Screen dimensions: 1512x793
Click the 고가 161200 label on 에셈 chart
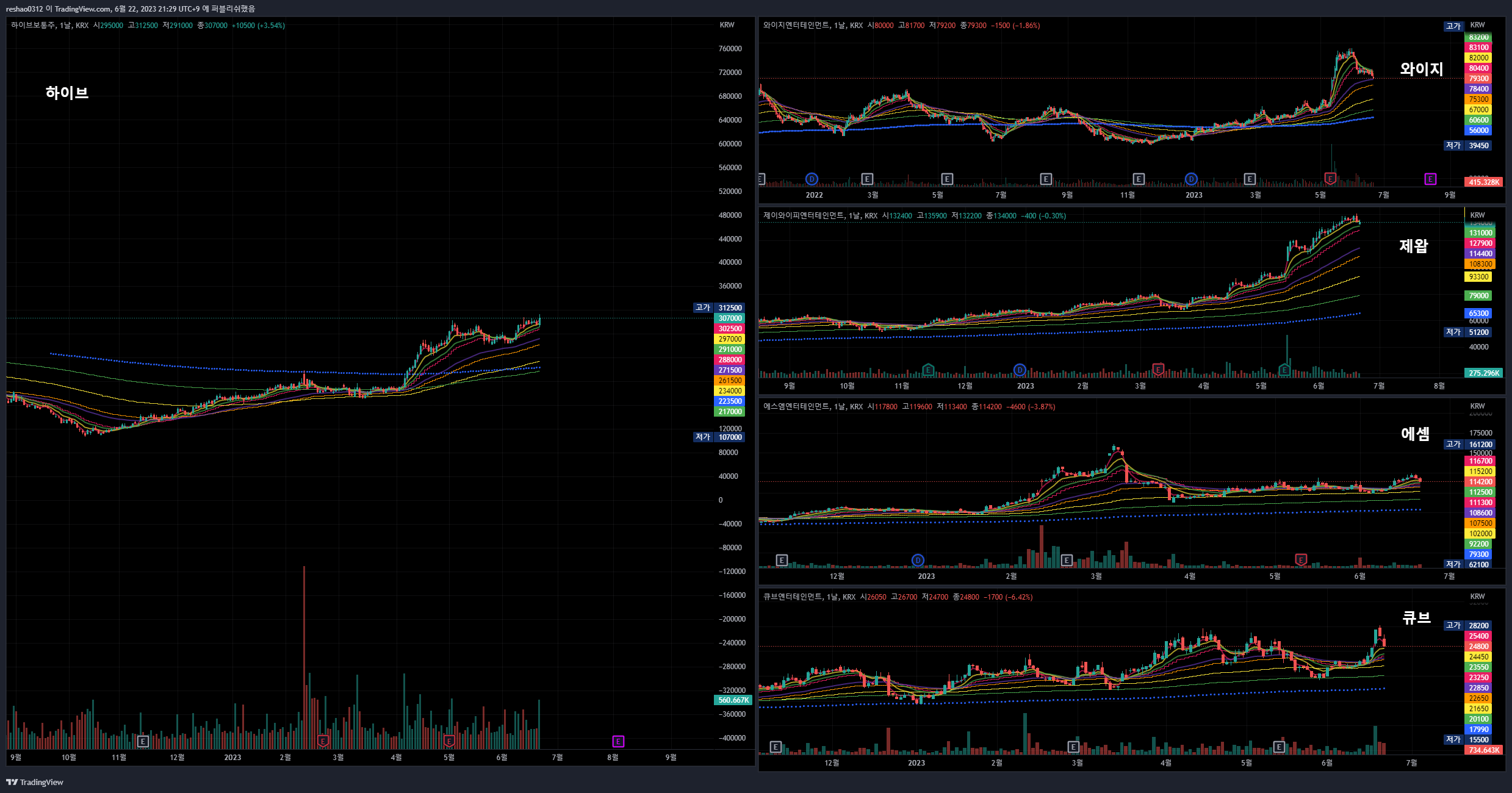point(1469,445)
